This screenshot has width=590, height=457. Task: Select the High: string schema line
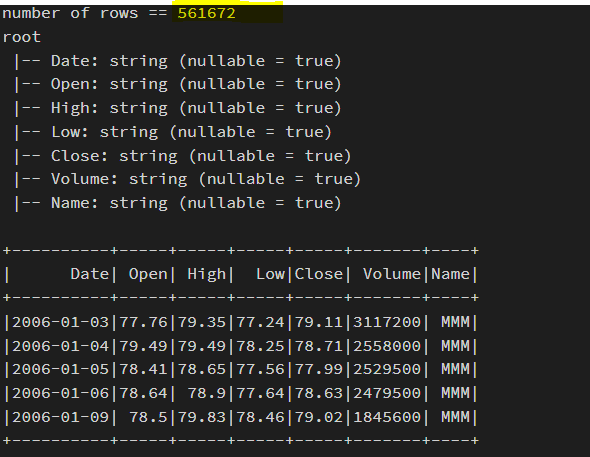click(178, 108)
